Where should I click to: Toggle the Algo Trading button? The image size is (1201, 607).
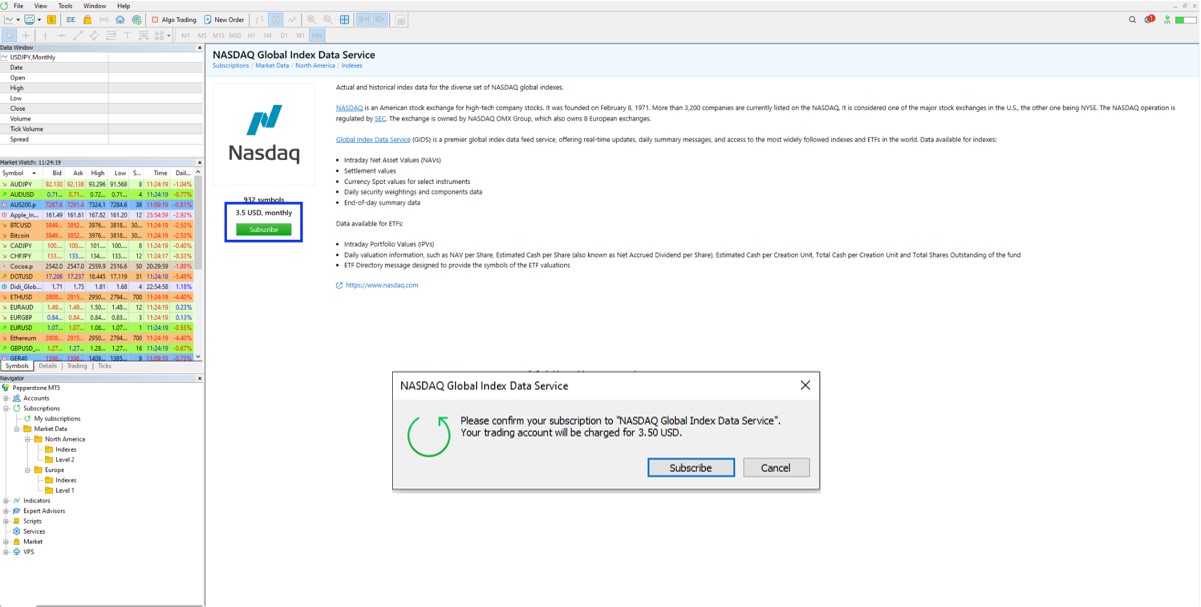[x=175, y=19]
